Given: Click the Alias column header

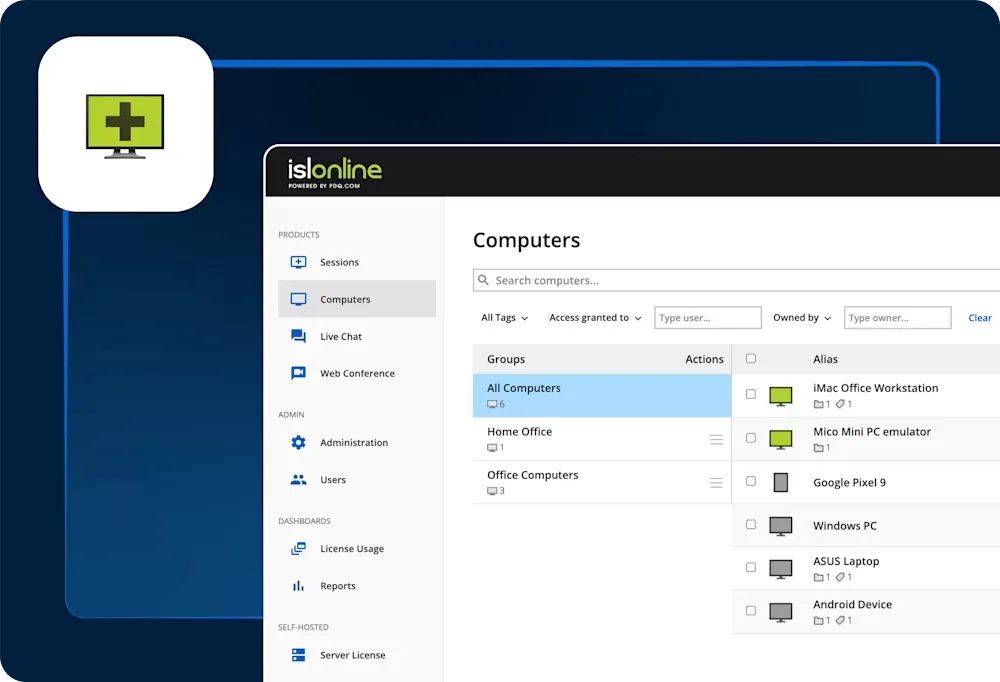Looking at the screenshot, I should coord(825,359).
